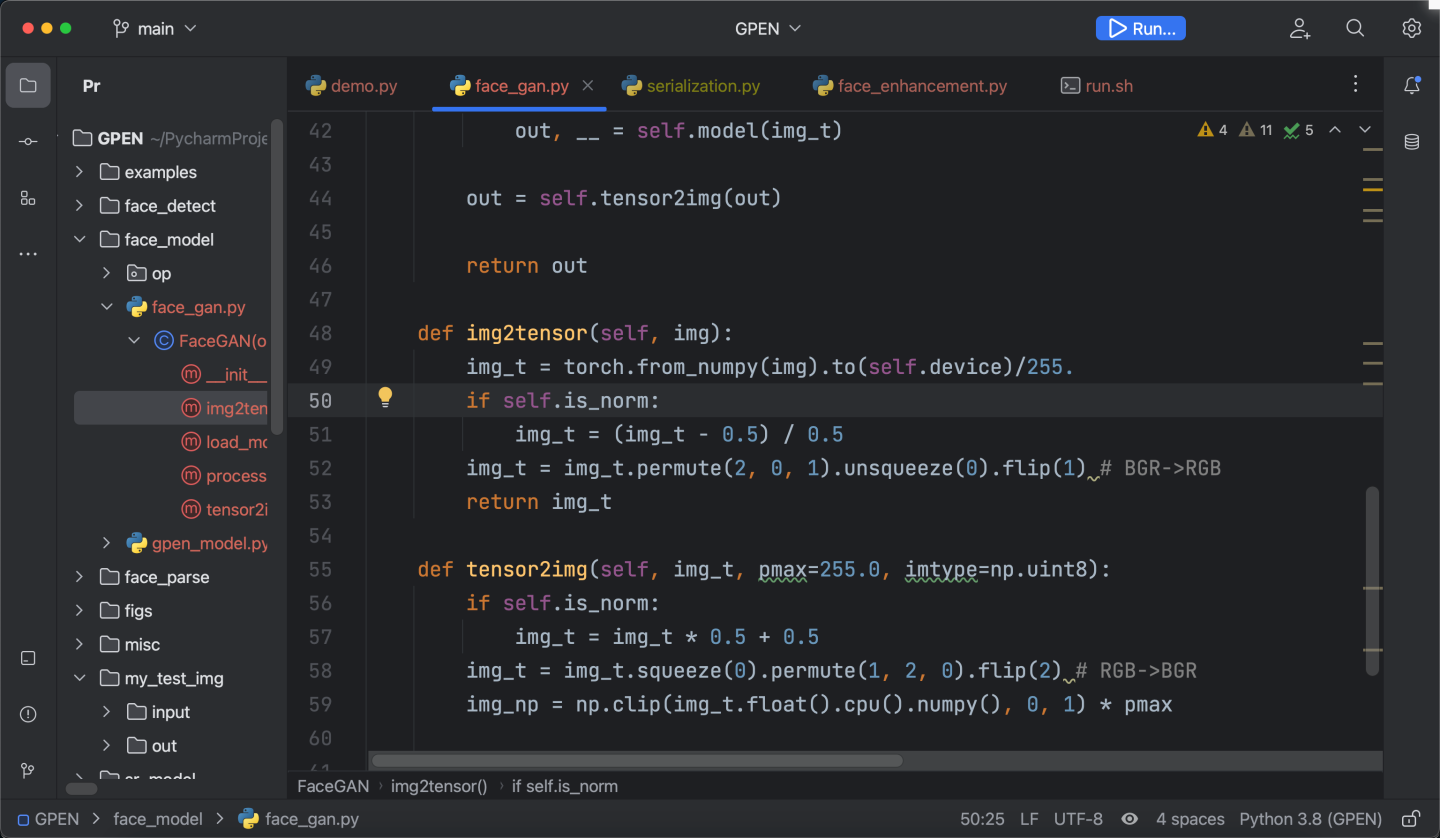Open the Project tool window icon

pyautogui.click(x=28, y=84)
